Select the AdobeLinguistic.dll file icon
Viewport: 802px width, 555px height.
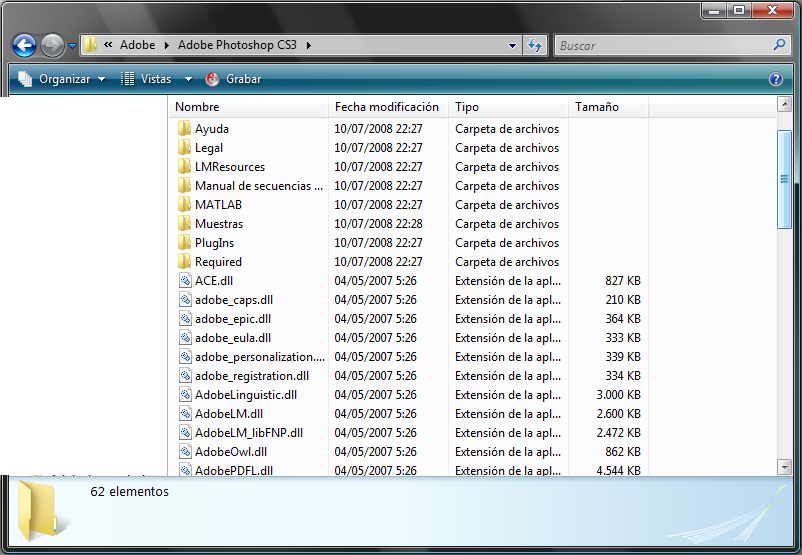pyautogui.click(x=185, y=394)
